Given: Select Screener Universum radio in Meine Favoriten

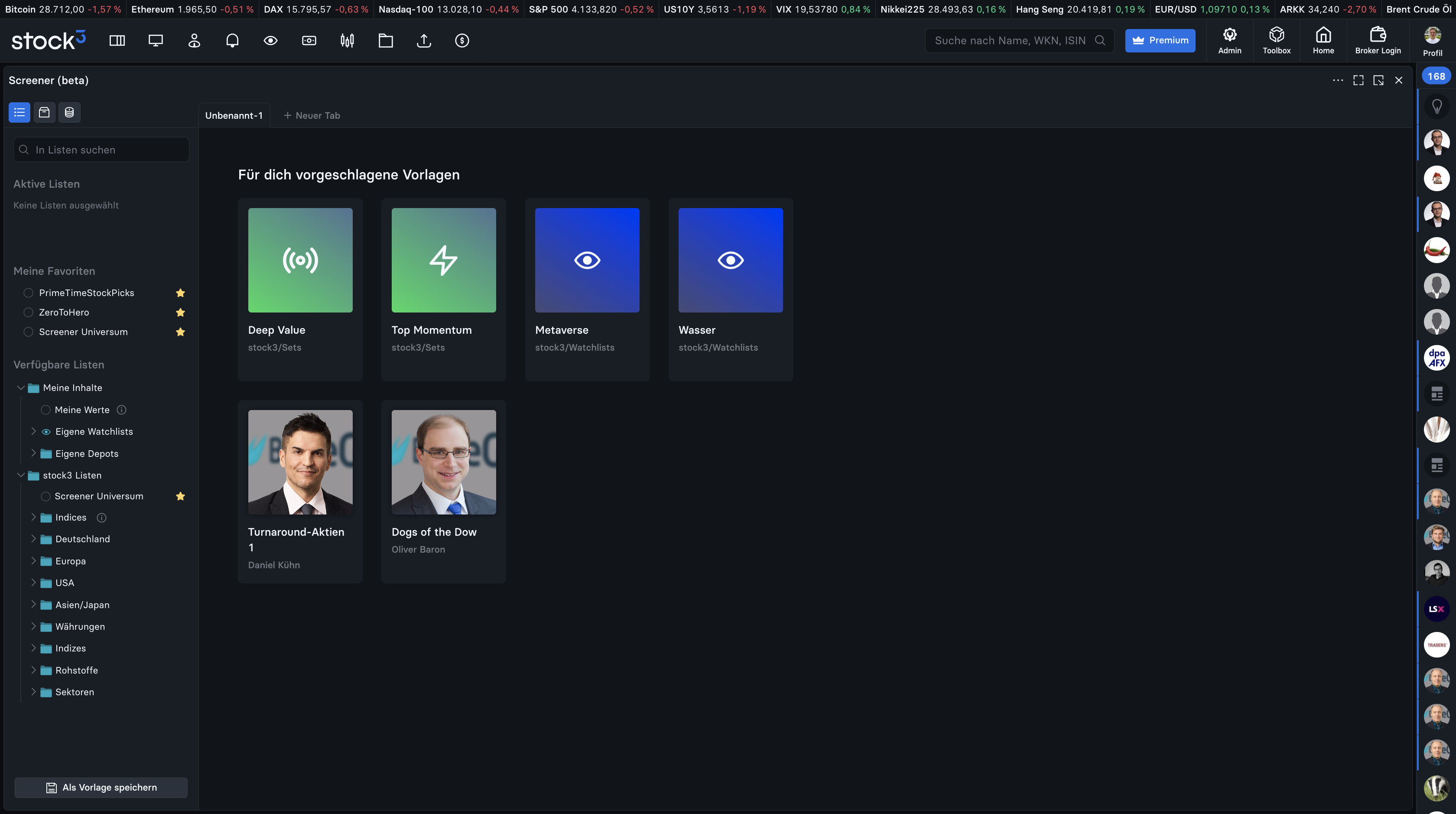Looking at the screenshot, I should click(28, 332).
